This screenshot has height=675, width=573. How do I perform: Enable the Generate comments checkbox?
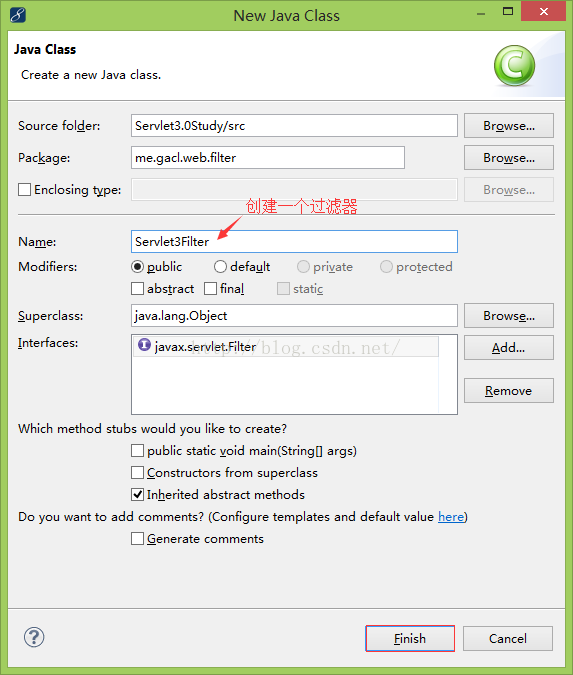(137, 539)
